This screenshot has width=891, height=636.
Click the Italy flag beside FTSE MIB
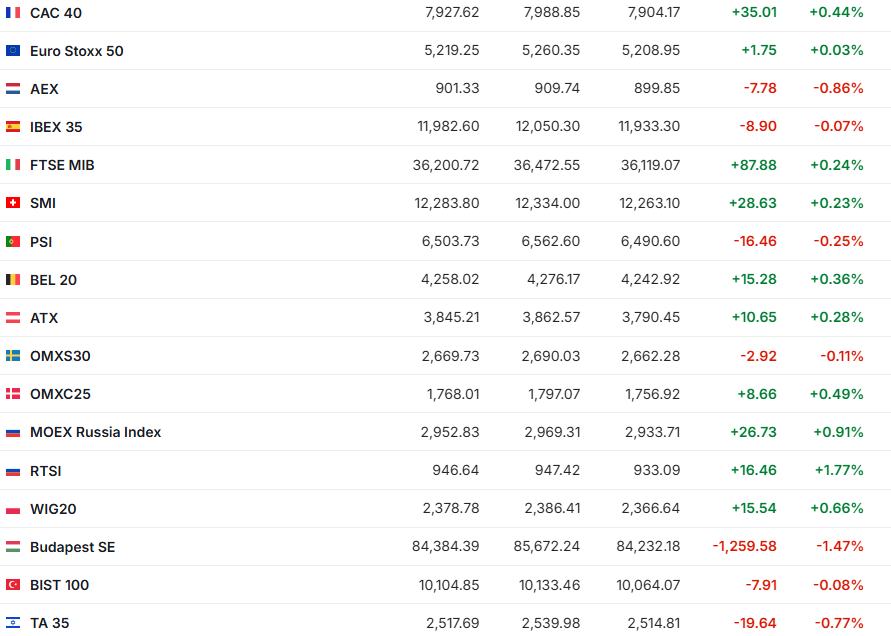13,165
